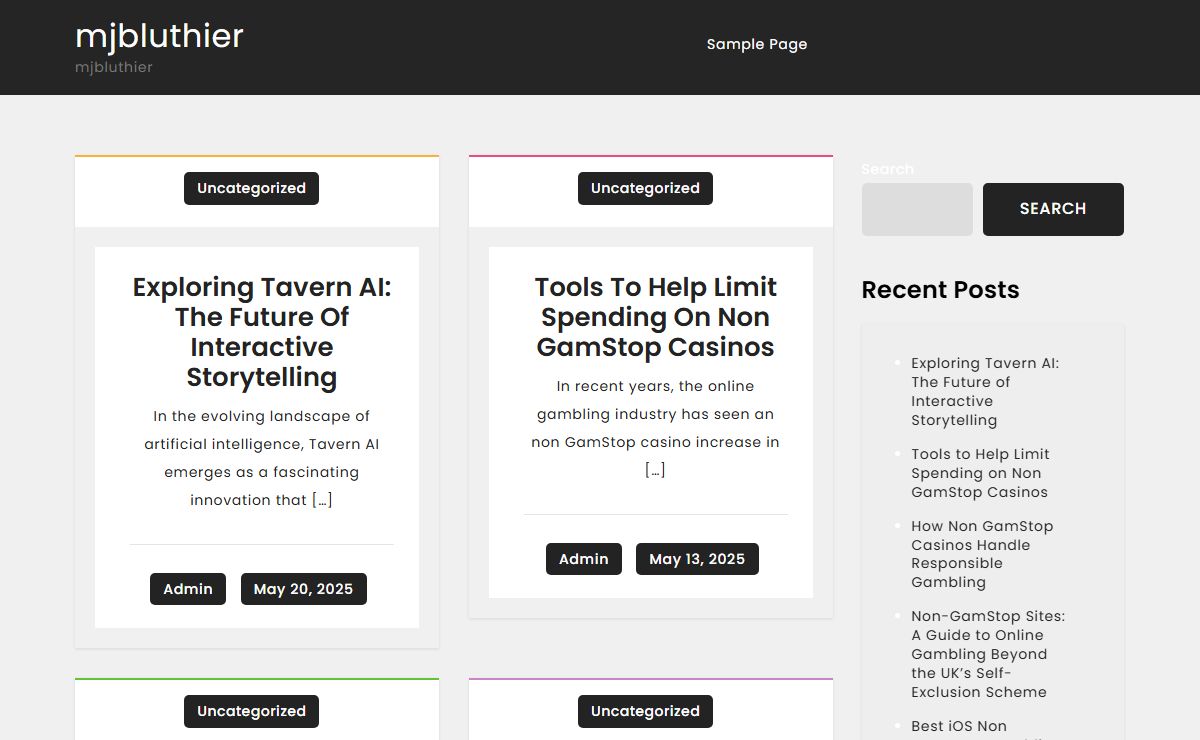The width and height of the screenshot is (1200, 740).
Task: Open Tools to Help Limit Spending link in Recent Posts
Action: click(981, 473)
